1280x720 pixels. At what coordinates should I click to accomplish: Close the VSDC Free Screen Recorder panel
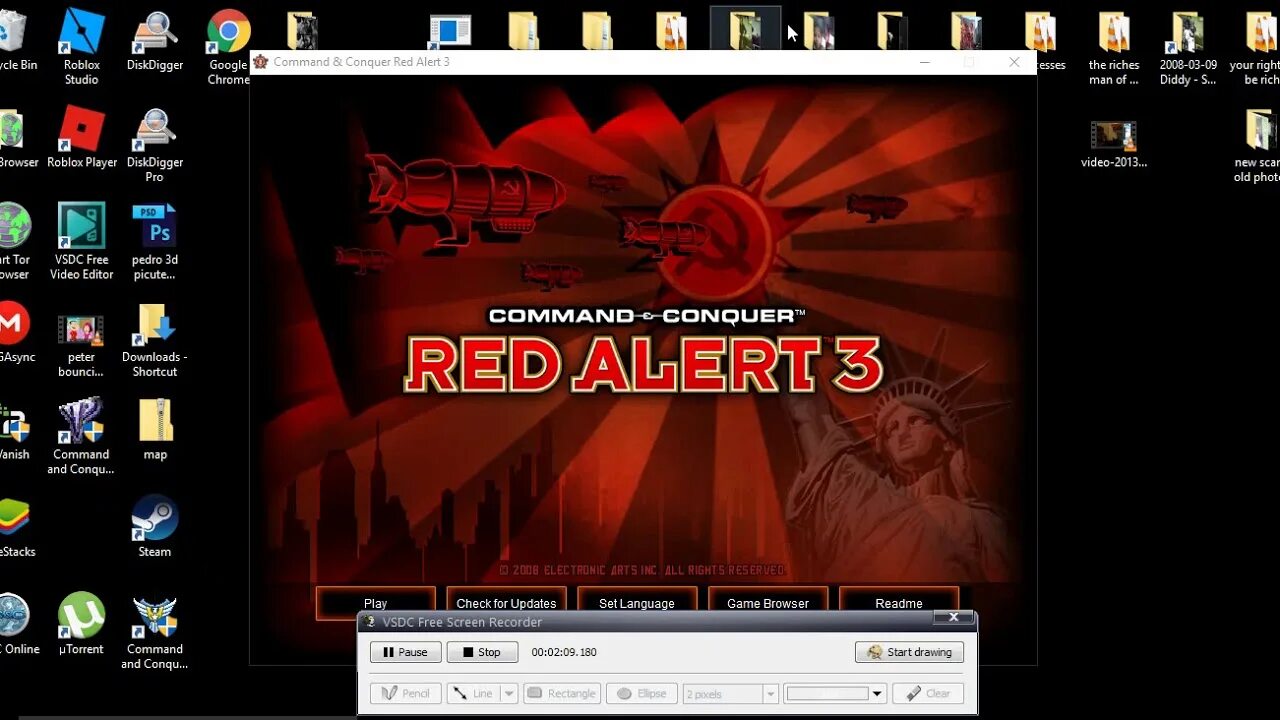pos(953,618)
